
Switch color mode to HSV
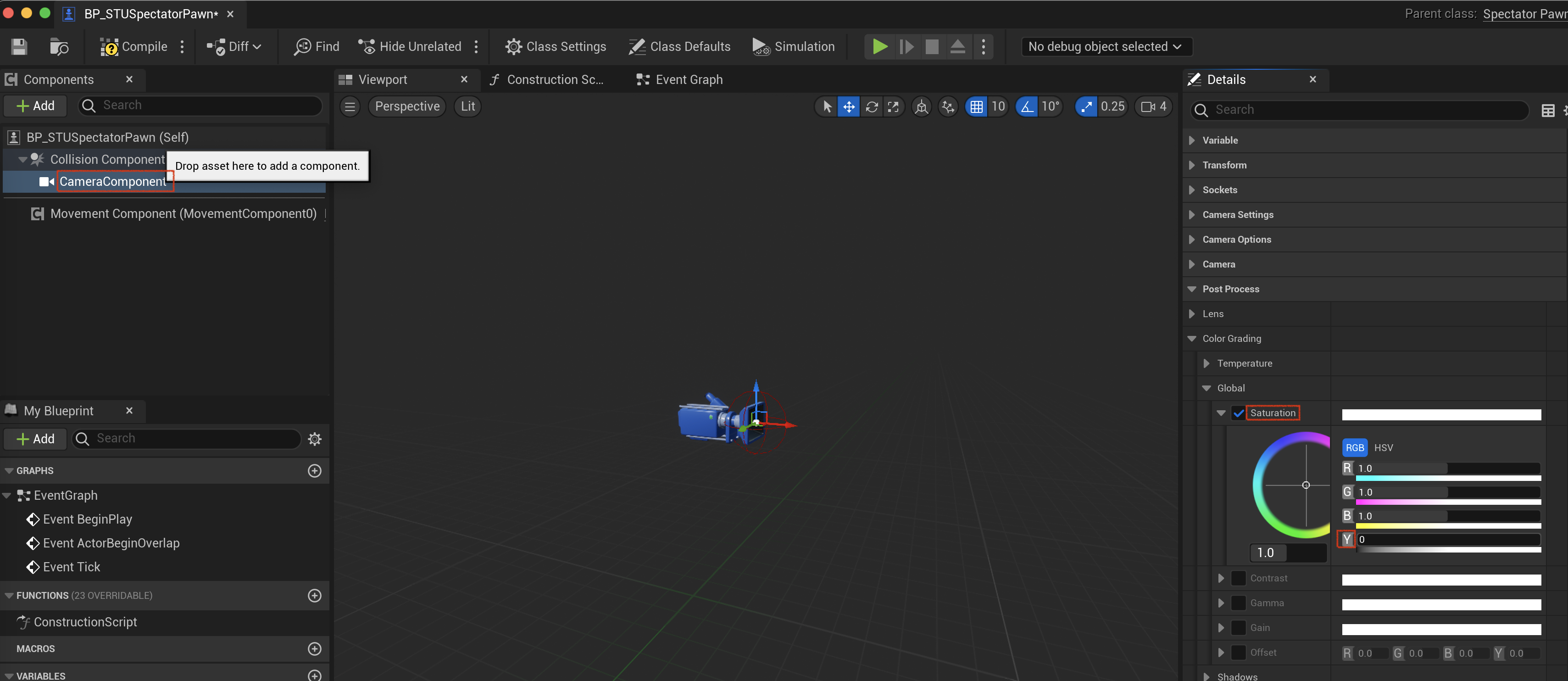point(1383,448)
